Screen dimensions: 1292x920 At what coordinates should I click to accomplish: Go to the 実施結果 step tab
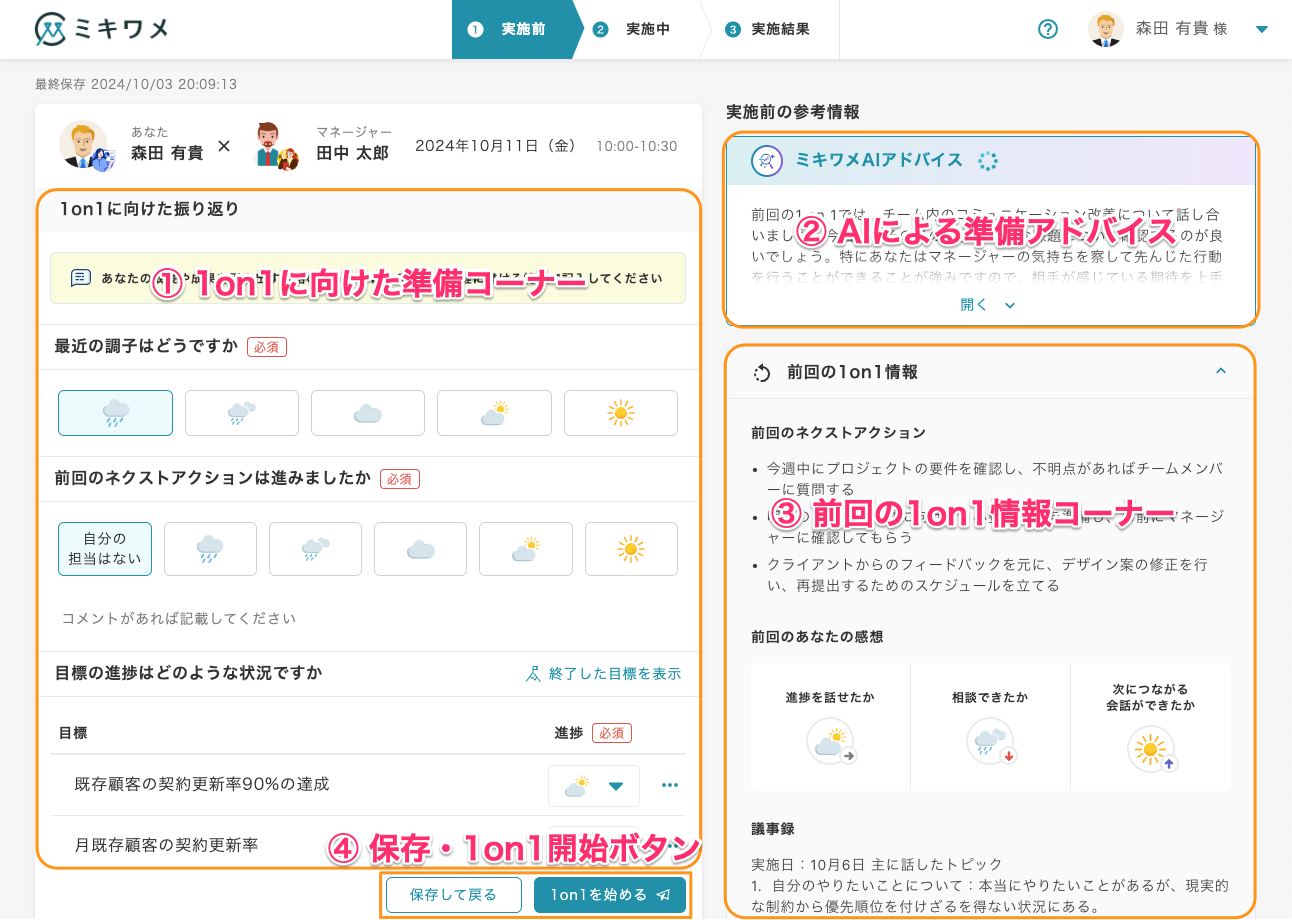(768, 29)
